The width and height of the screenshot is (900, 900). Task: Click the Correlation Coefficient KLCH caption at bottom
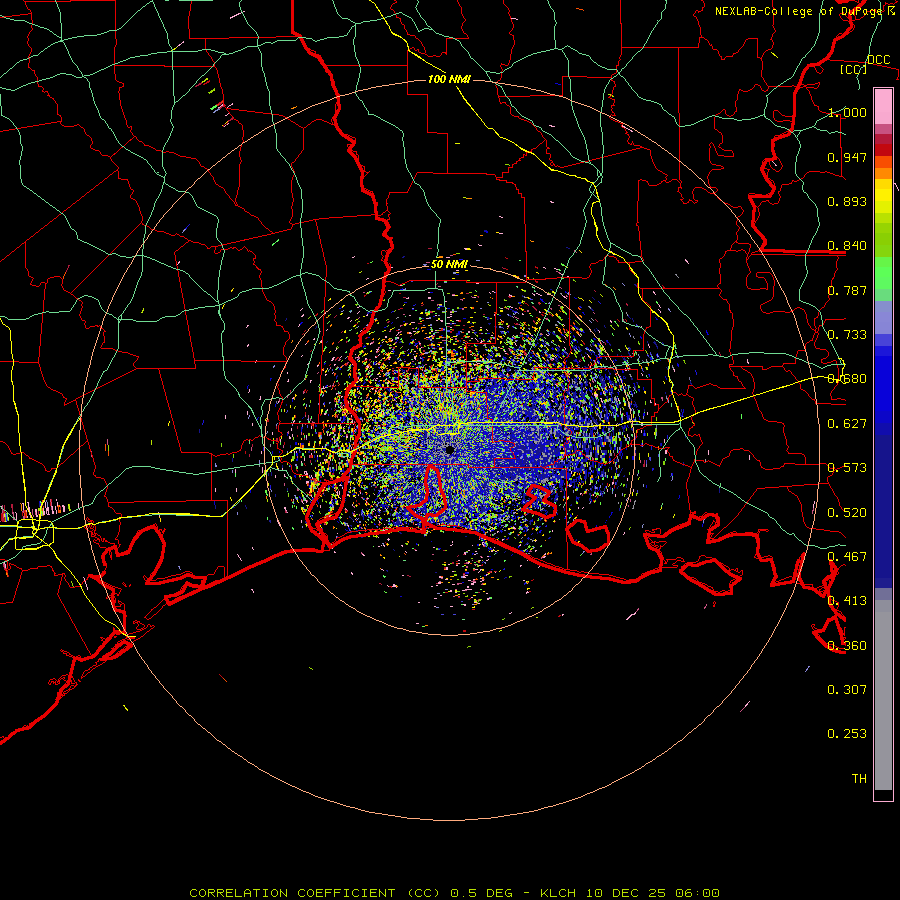pyautogui.click(x=454, y=893)
